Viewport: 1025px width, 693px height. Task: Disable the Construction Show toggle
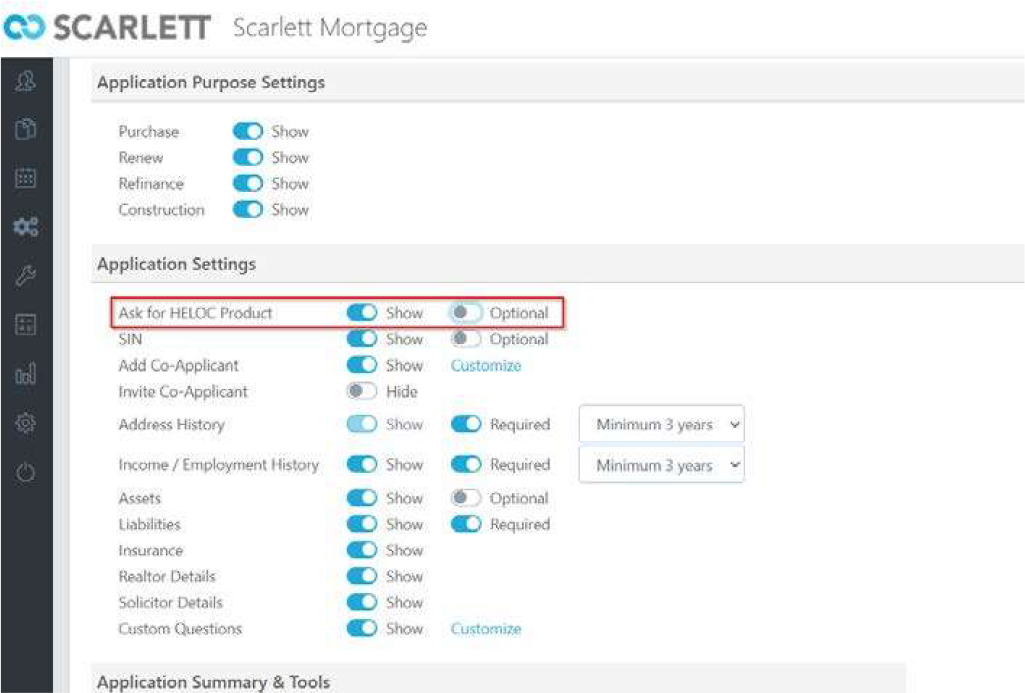pyautogui.click(x=248, y=209)
